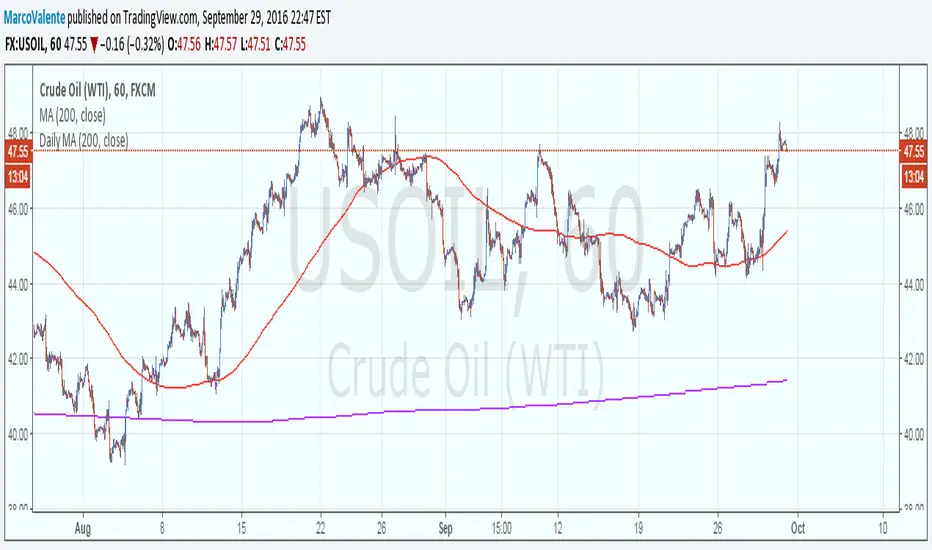Click the left 47.55 current price tag
The width and height of the screenshot is (932, 550).
coord(17,151)
